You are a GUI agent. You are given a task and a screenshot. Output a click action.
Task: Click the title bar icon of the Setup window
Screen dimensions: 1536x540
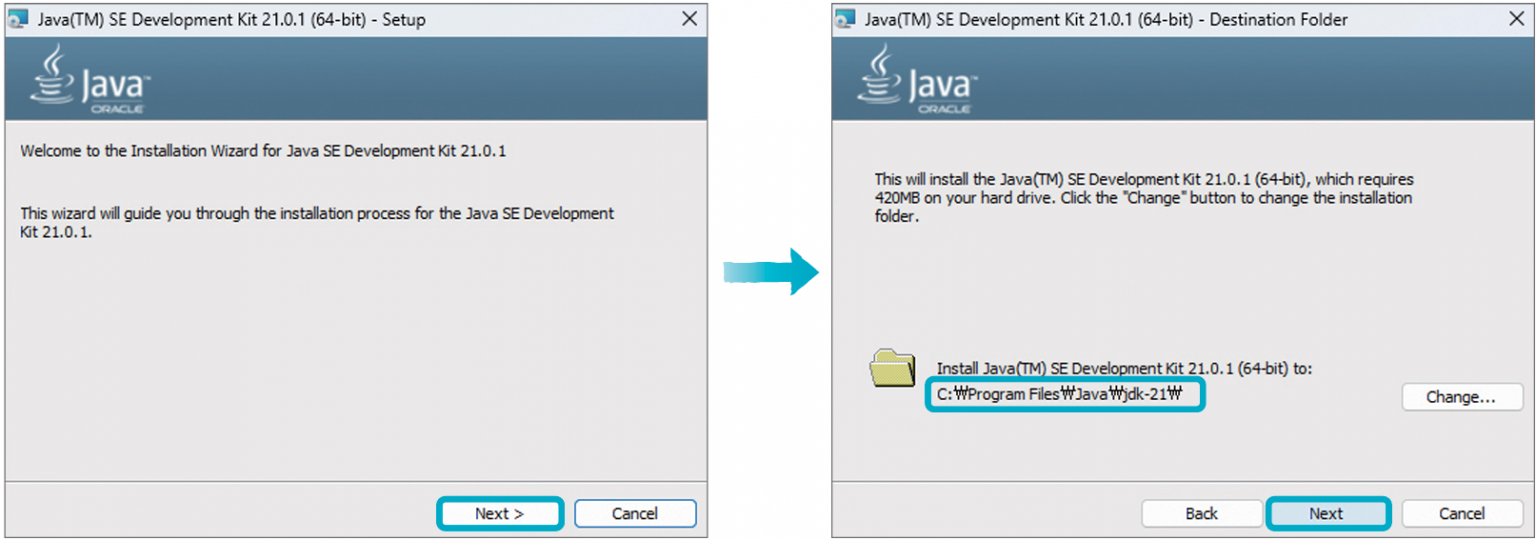18,19
